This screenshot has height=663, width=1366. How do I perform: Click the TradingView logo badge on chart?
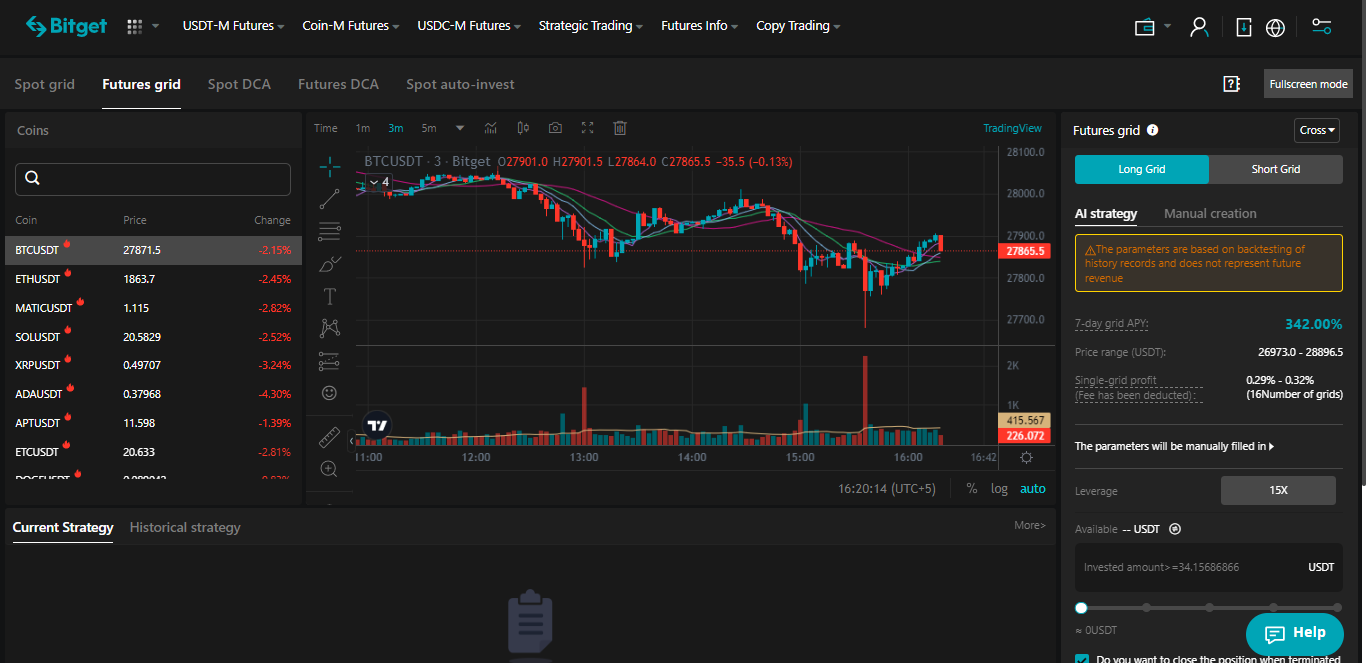pos(377,425)
